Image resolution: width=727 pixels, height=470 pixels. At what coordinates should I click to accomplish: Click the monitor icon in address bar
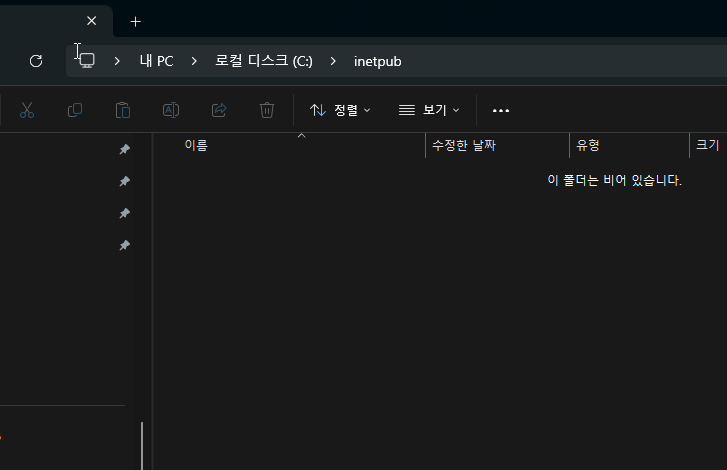coord(87,61)
